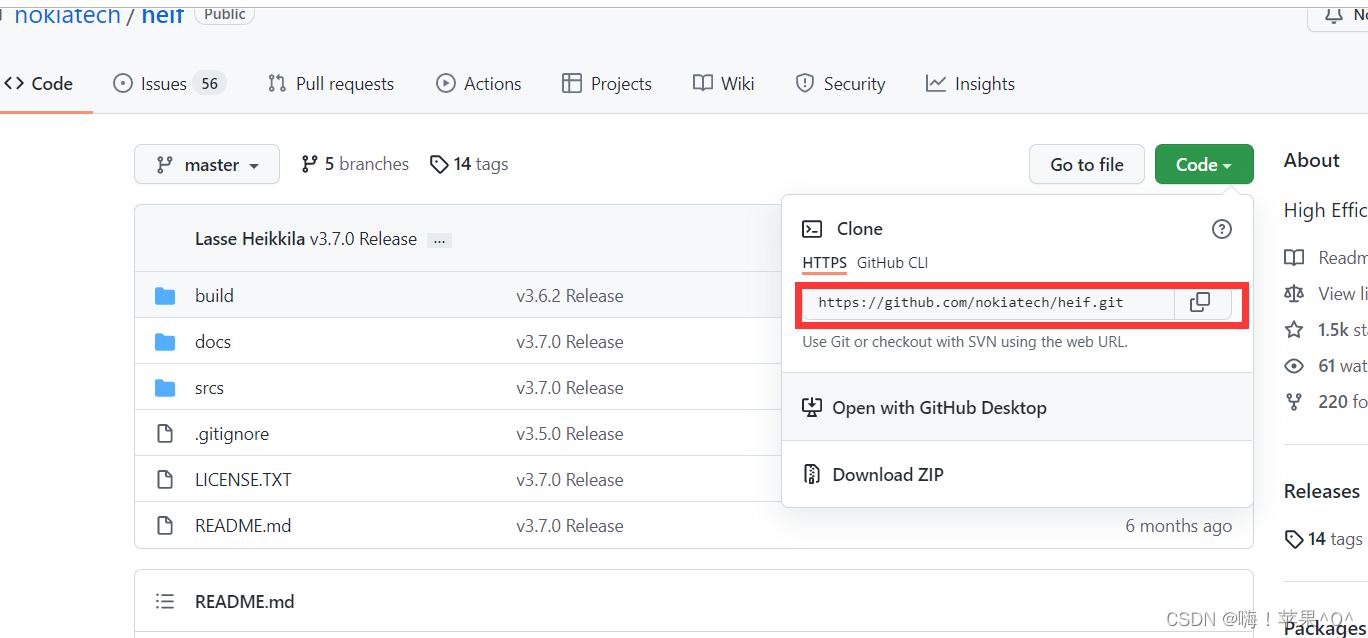Click the star icon in About sidebar
This screenshot has width=1368, height=638.
(1294, 329)
